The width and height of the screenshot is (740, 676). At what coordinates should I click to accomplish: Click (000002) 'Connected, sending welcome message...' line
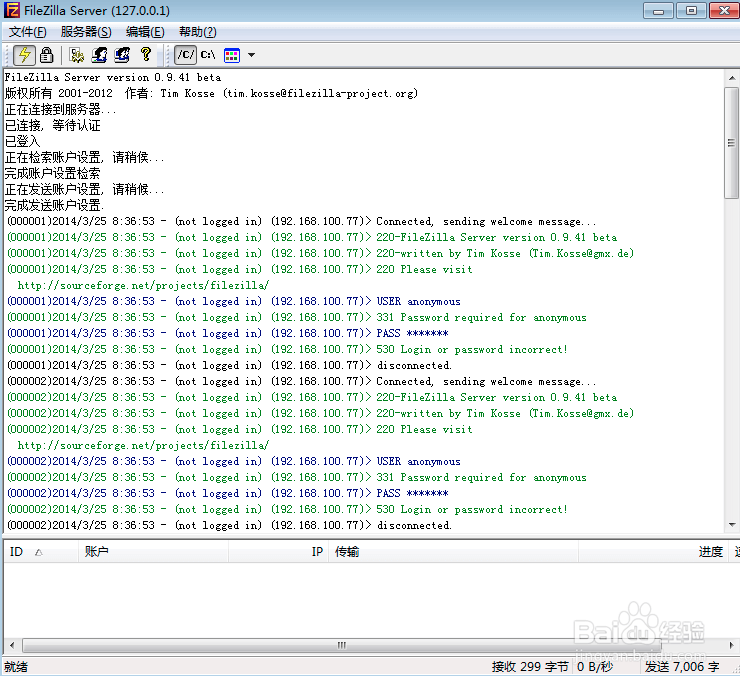coord(302,381)
